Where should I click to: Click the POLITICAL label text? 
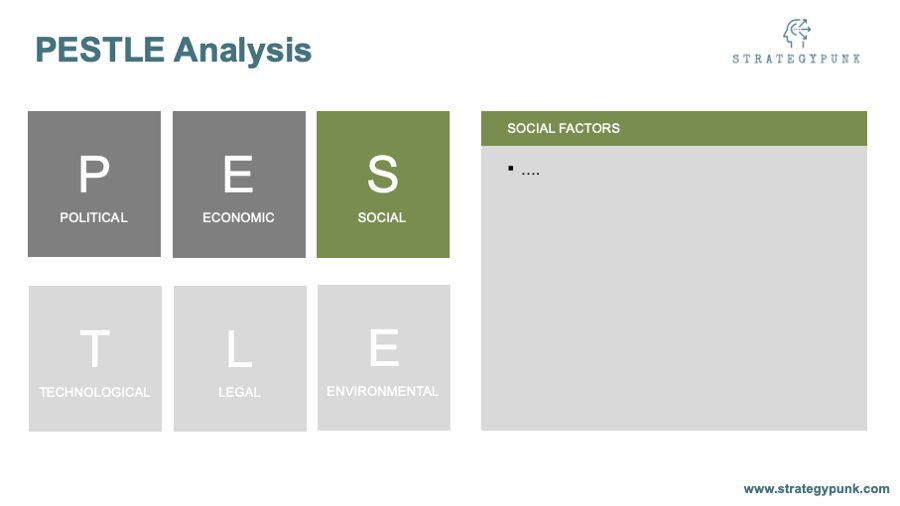(x=94, y=217)
